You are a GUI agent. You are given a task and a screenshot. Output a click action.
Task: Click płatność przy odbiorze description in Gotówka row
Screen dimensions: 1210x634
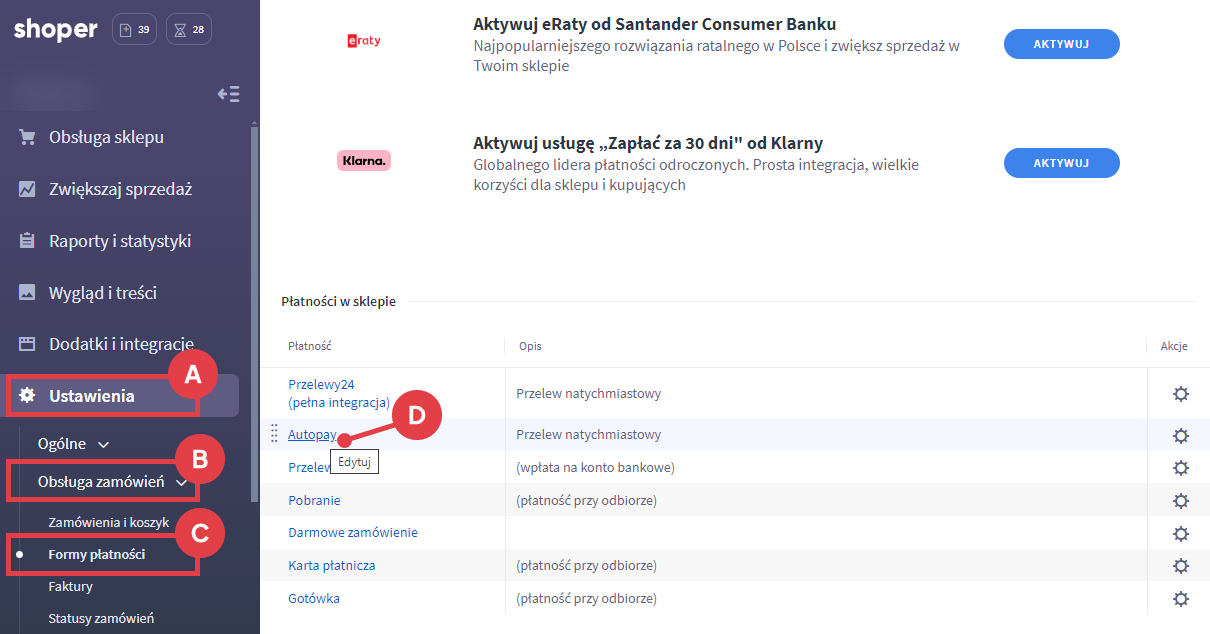(x=586, y=599)
